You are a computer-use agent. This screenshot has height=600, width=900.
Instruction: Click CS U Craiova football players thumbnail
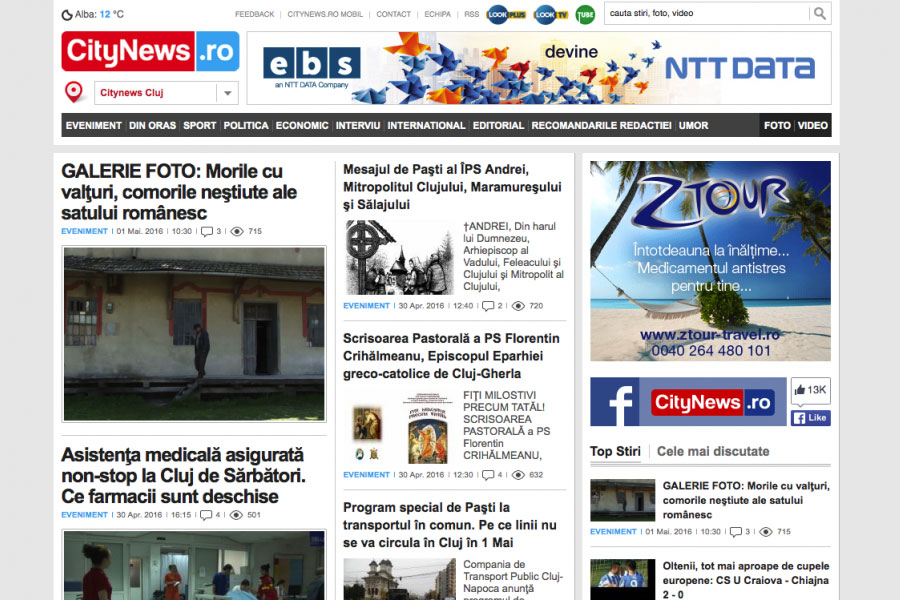622,579
